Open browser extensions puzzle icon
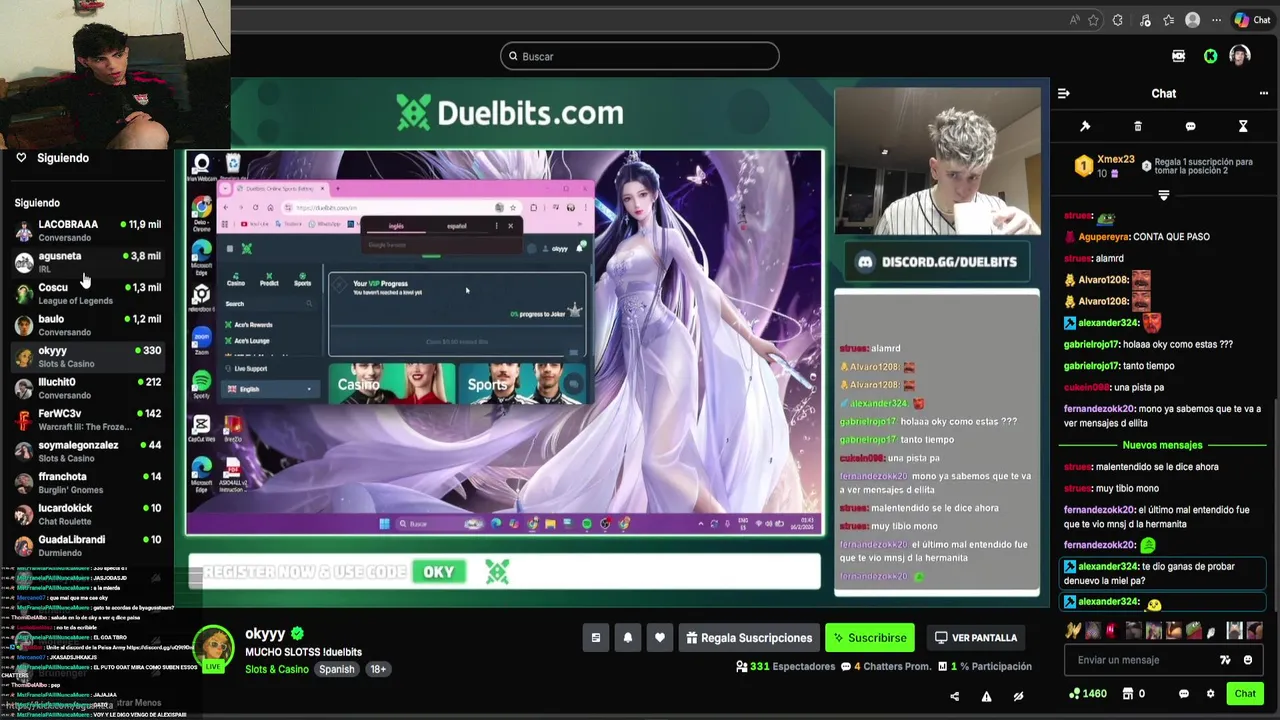The height and width of the screenshot is (720, 1280). pyautogui.click(x=1118, y=20)
